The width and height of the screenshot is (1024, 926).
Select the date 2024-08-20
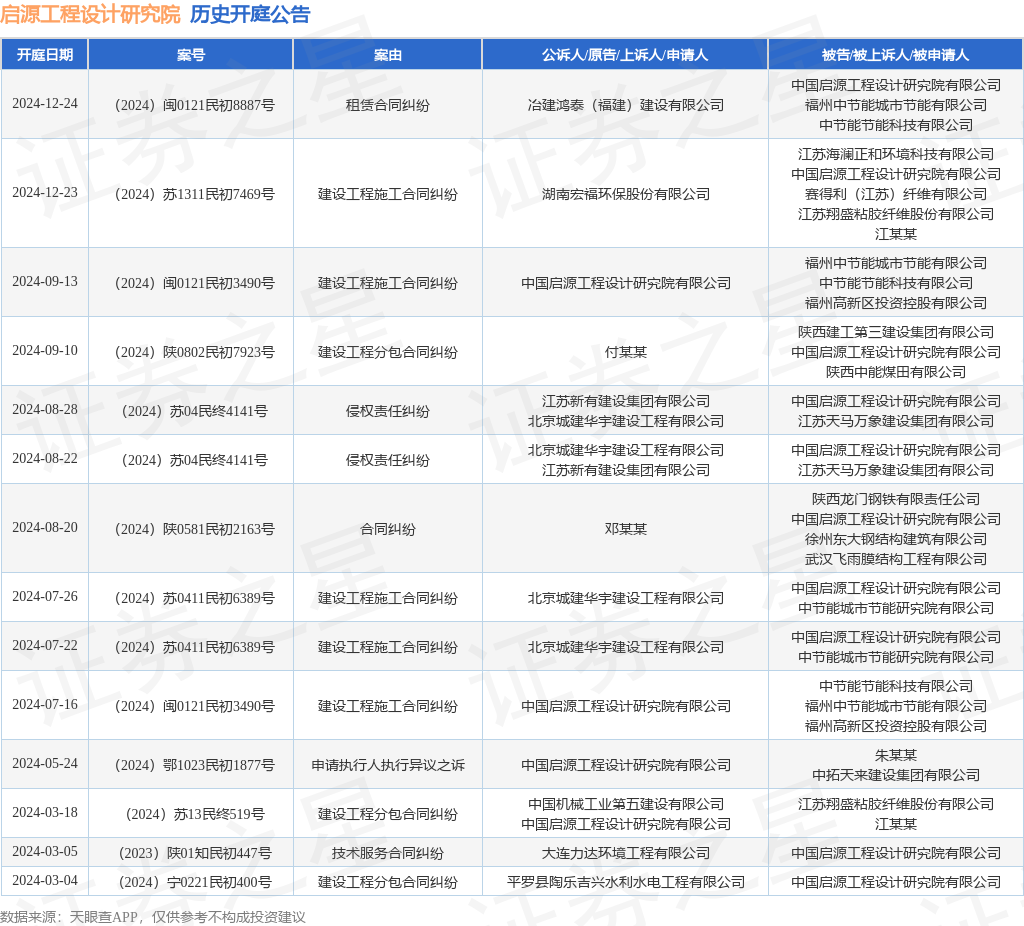point(45,528)
